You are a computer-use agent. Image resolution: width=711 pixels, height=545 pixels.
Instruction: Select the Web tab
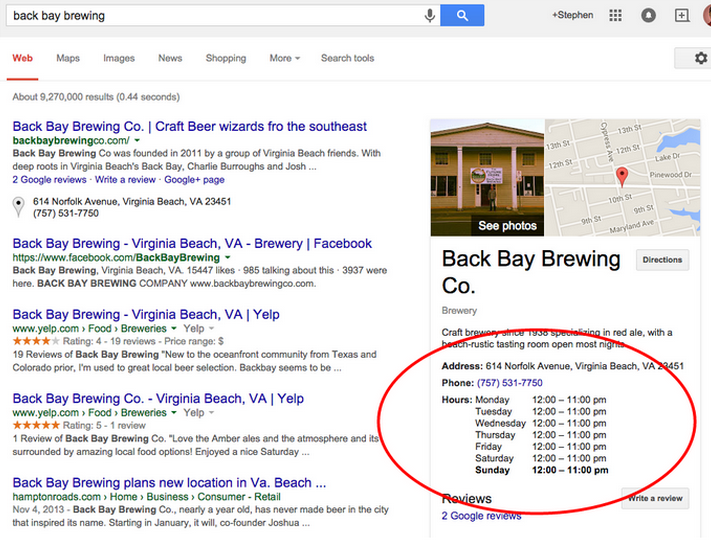tap(22, 58)
